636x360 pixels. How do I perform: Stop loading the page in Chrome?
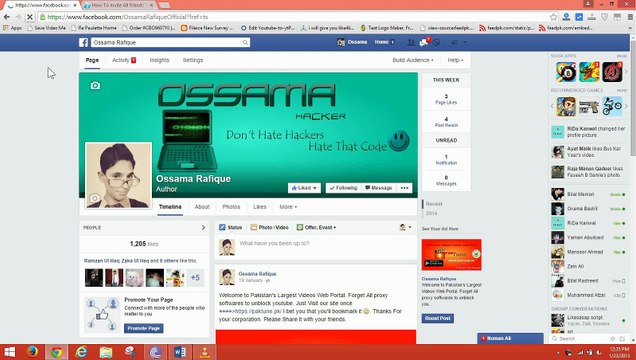click(x=30, y=17)
